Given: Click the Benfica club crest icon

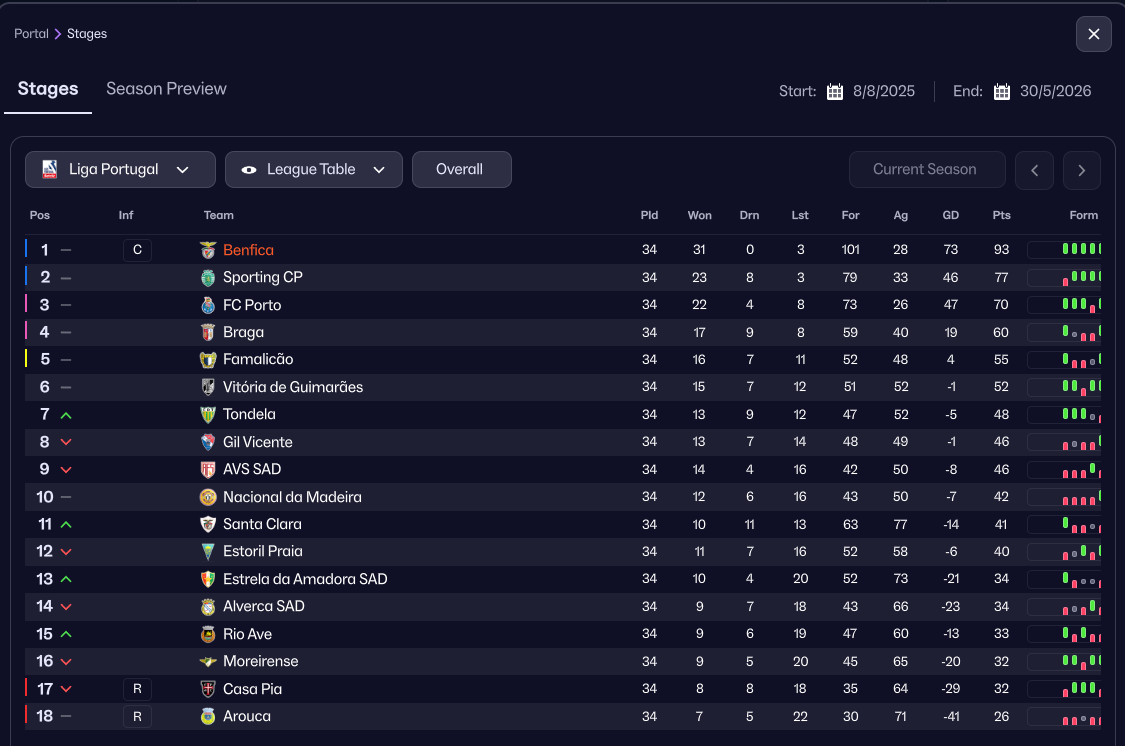Looking at the screenshot, I should [x=208, y=250].
